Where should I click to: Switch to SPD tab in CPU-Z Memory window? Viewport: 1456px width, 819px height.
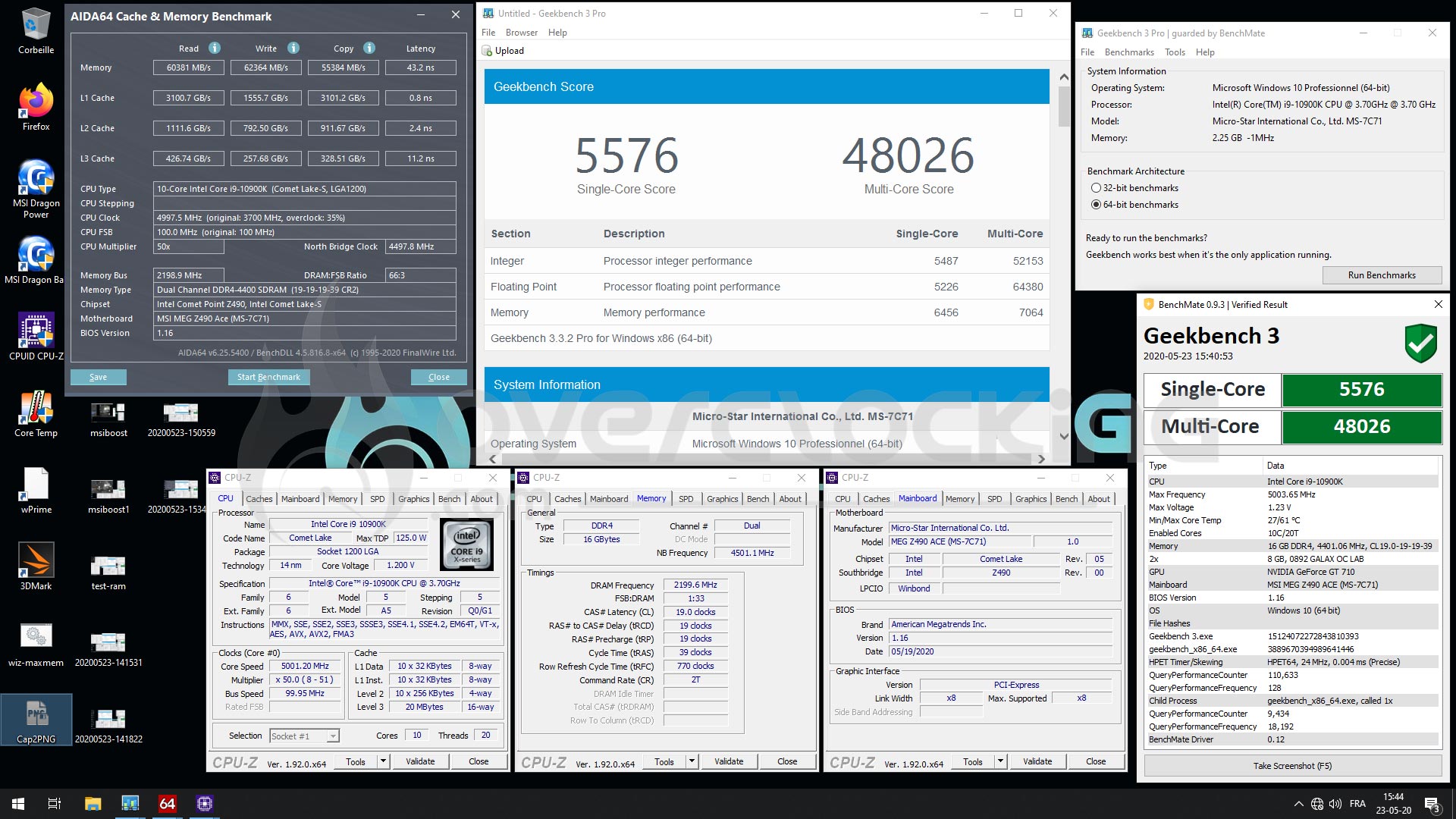point(686,499)
